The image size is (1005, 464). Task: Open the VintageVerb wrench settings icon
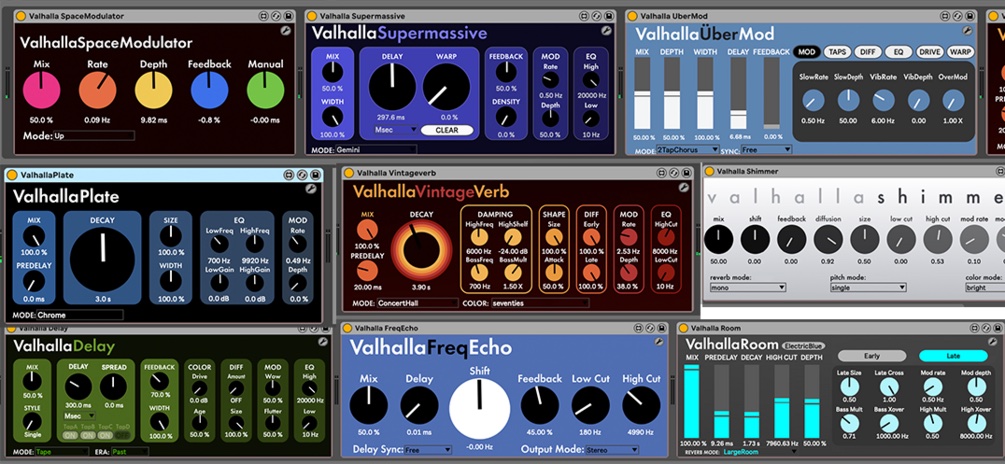(x=683, y=188)
